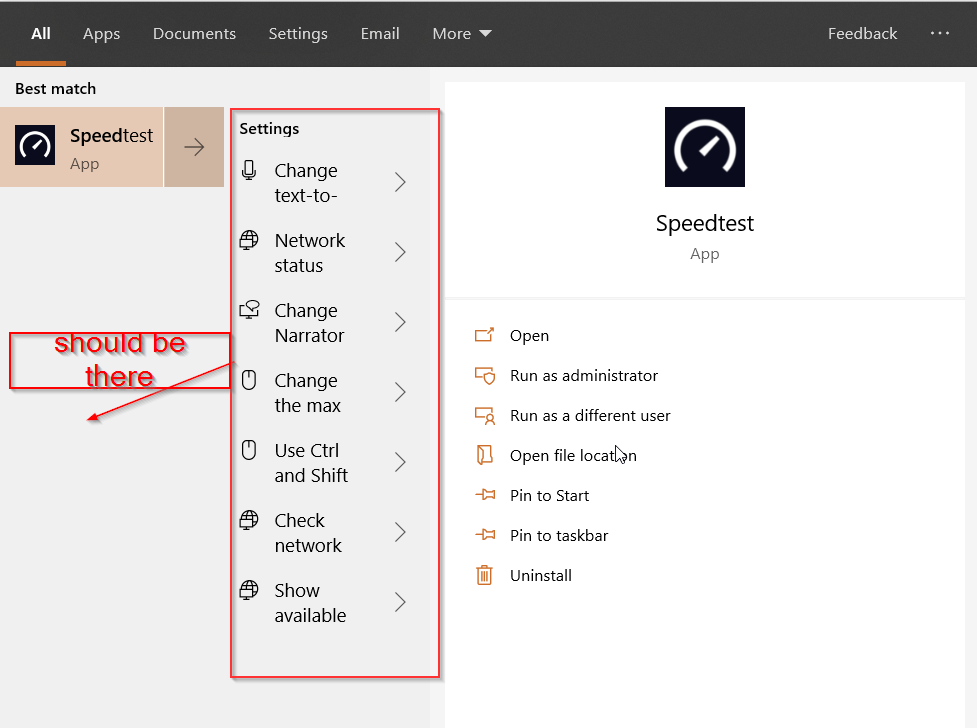Run as a different user

[589, 416]
